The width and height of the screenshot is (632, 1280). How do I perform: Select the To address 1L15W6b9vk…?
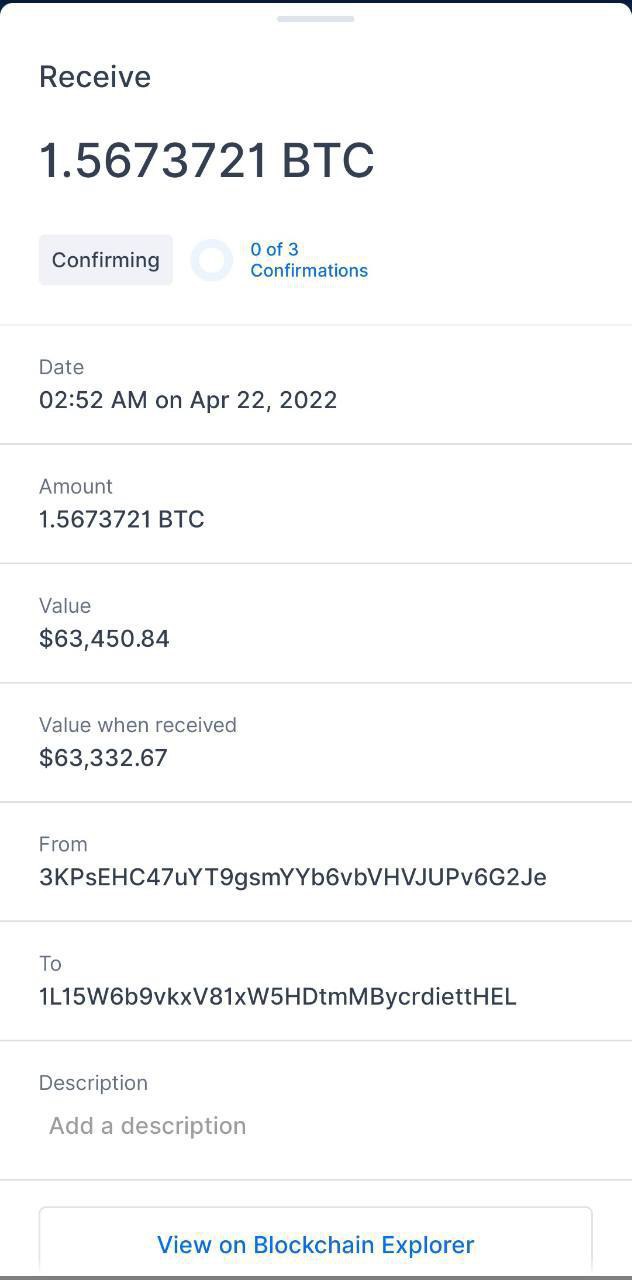click(x=277, y=996)
